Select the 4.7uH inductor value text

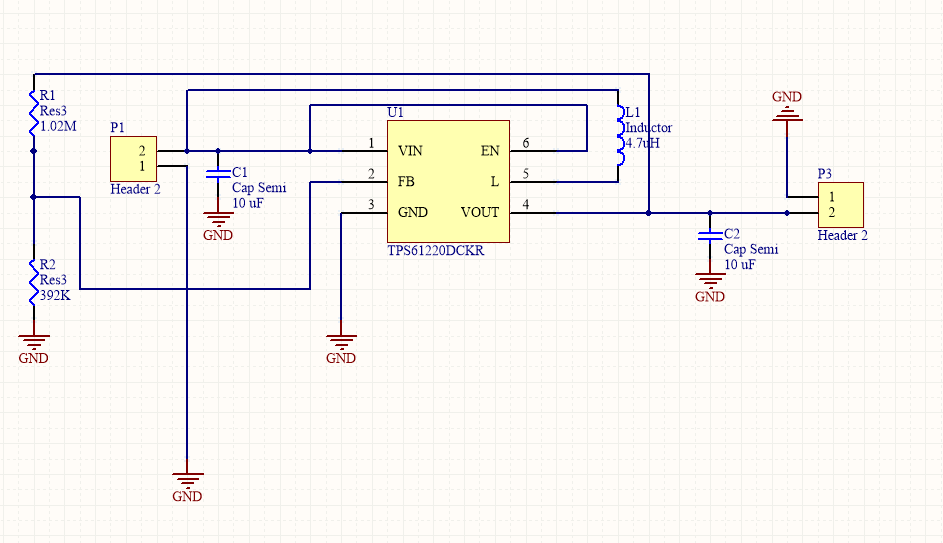tap(642, 143)
